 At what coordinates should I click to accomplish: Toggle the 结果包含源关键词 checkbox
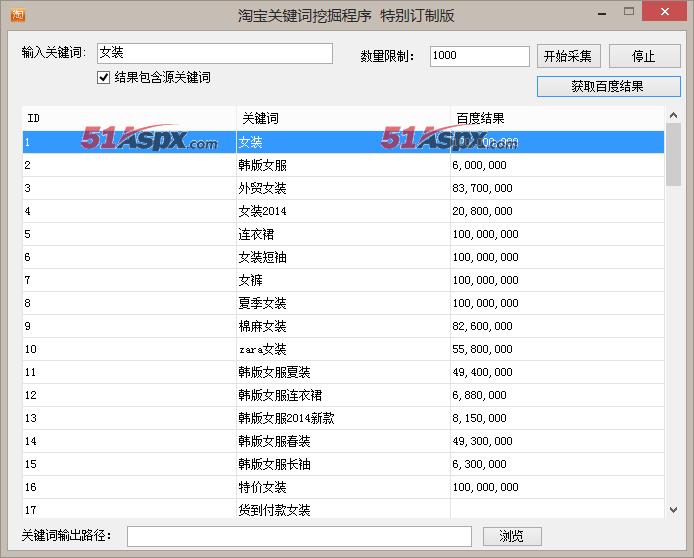point(103,78)
